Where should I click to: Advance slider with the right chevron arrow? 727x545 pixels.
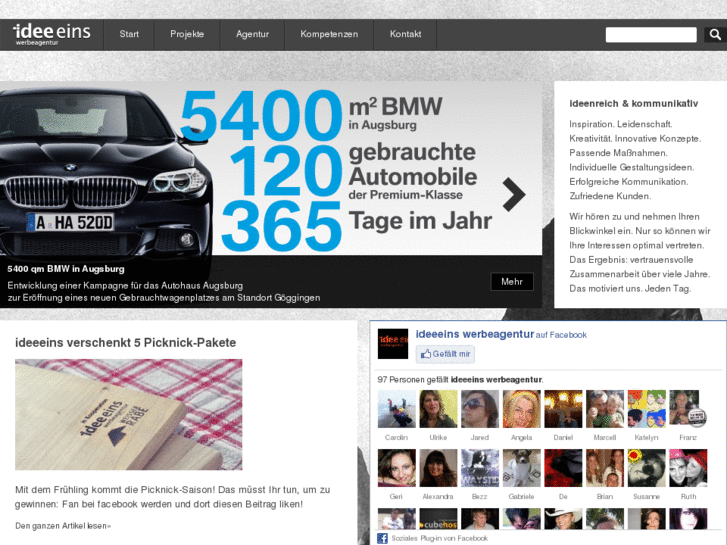pyautogui.click(x=514, y=194)
